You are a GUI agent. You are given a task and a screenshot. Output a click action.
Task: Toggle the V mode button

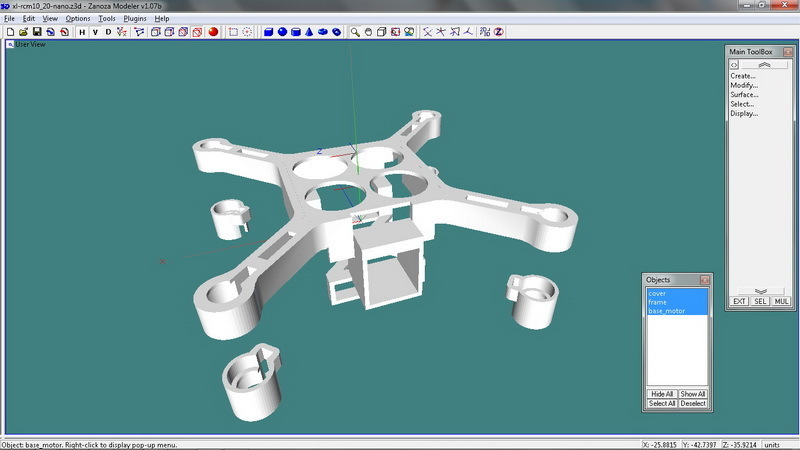(x=95, y=32)
